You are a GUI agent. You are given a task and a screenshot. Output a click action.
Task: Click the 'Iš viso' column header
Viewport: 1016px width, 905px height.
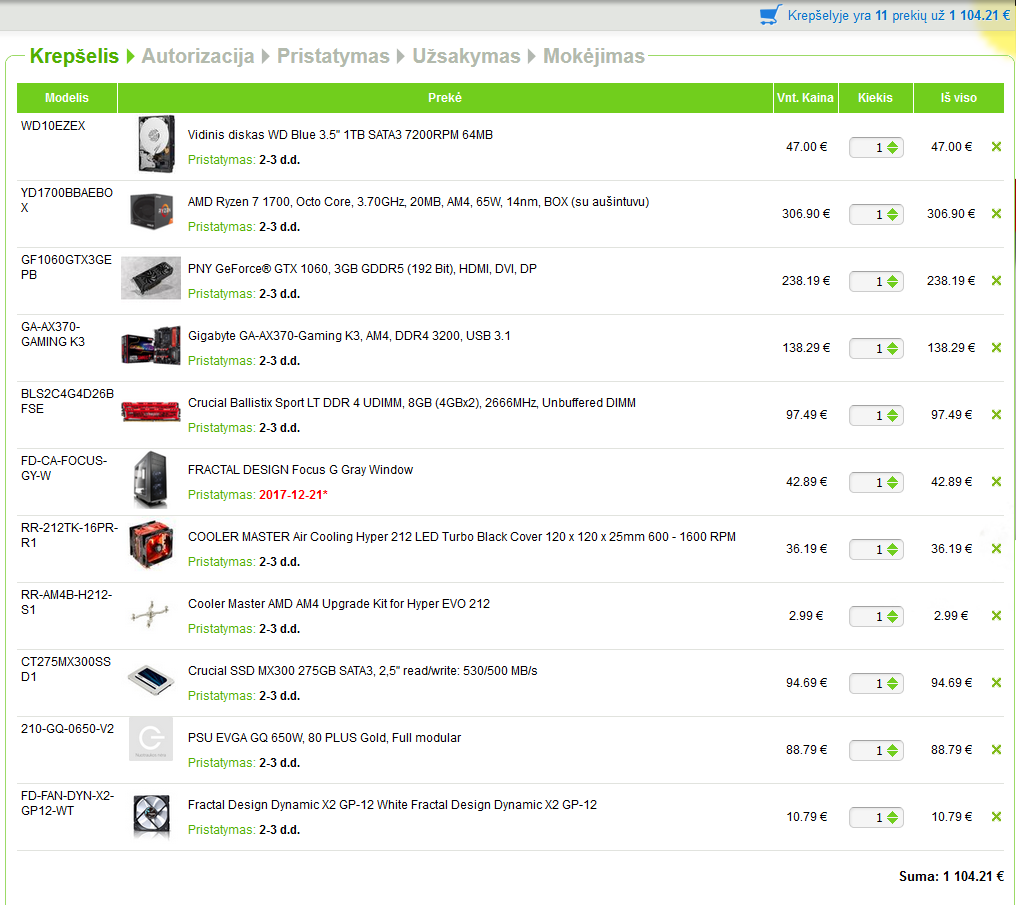point(959,98)
